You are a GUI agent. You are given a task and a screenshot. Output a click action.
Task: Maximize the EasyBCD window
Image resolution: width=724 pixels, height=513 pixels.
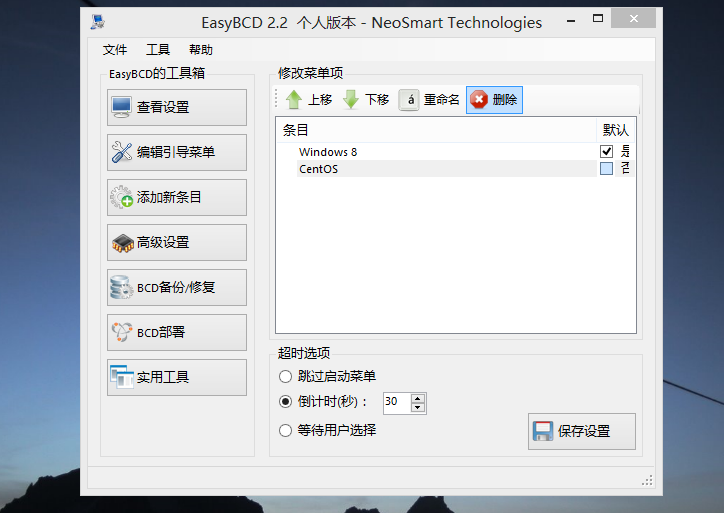pos(598,19)
